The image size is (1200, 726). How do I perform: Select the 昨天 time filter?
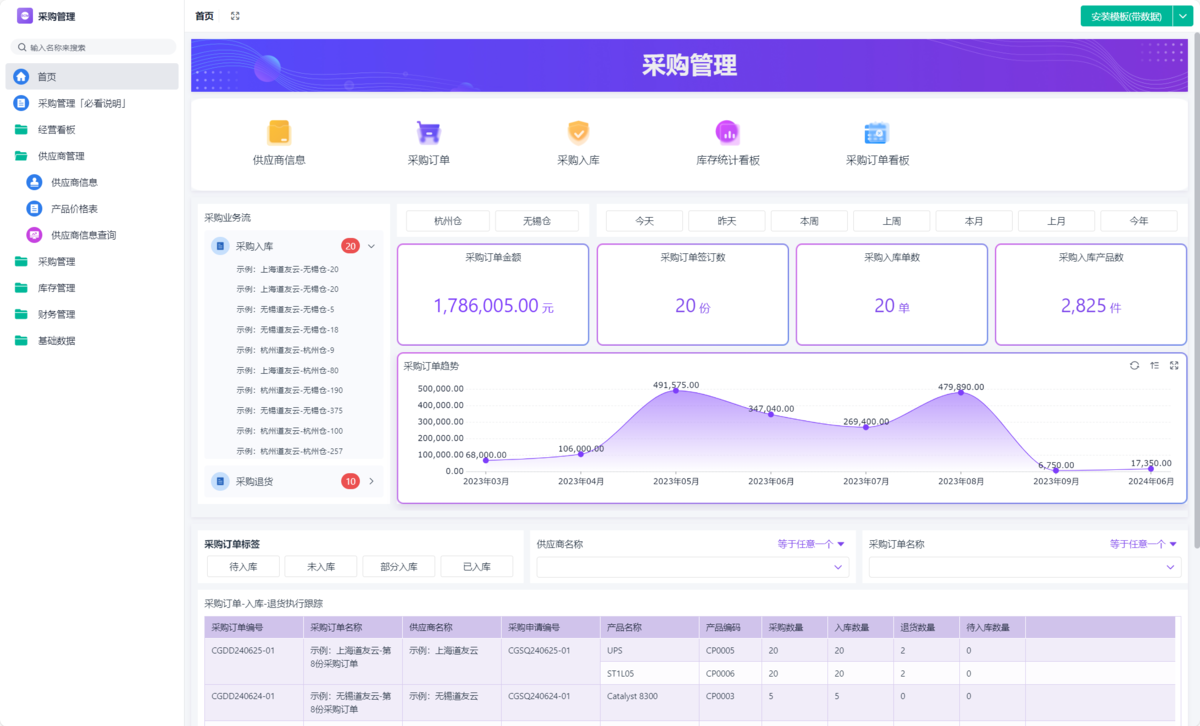727,221
